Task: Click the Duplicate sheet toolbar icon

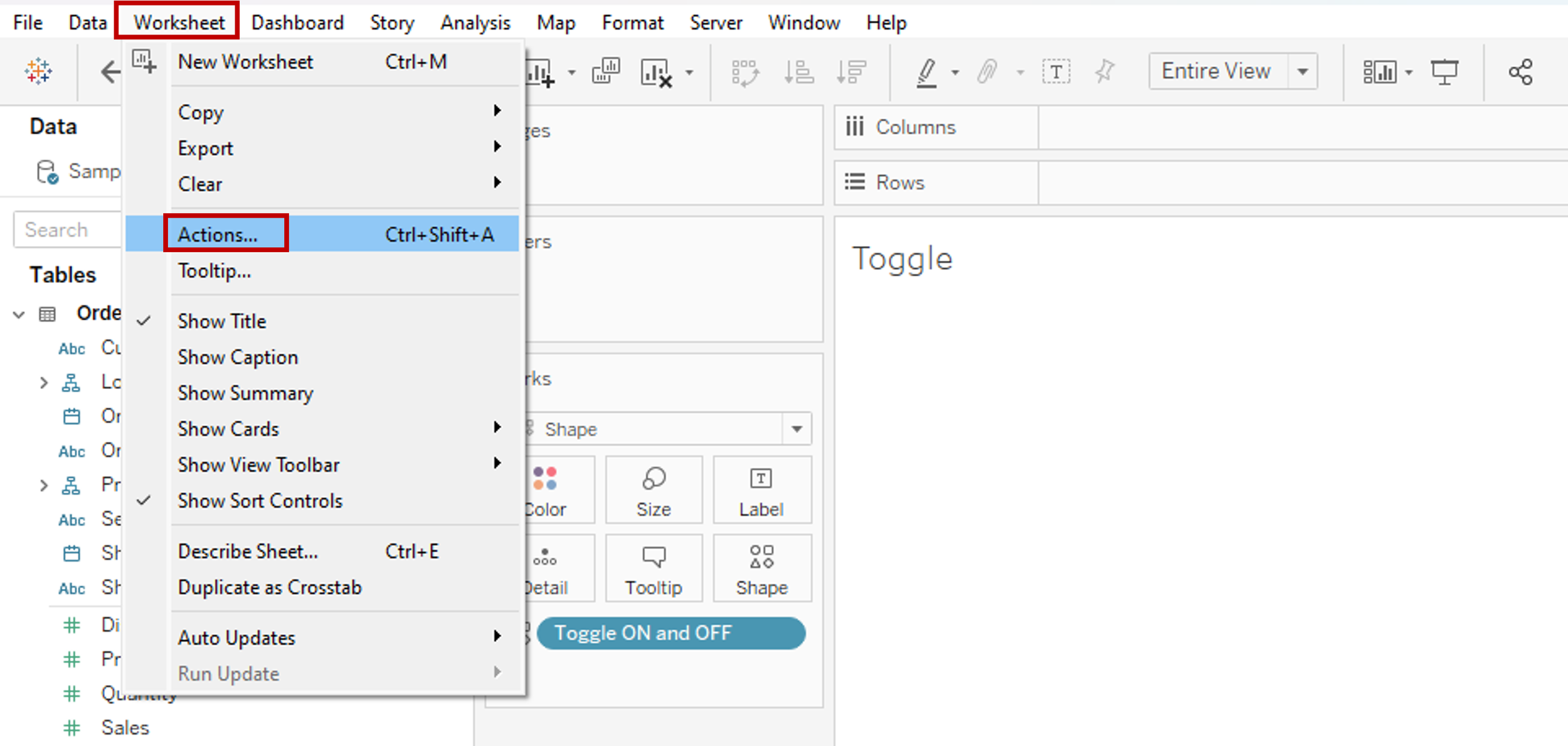Action: pos(605,72)
